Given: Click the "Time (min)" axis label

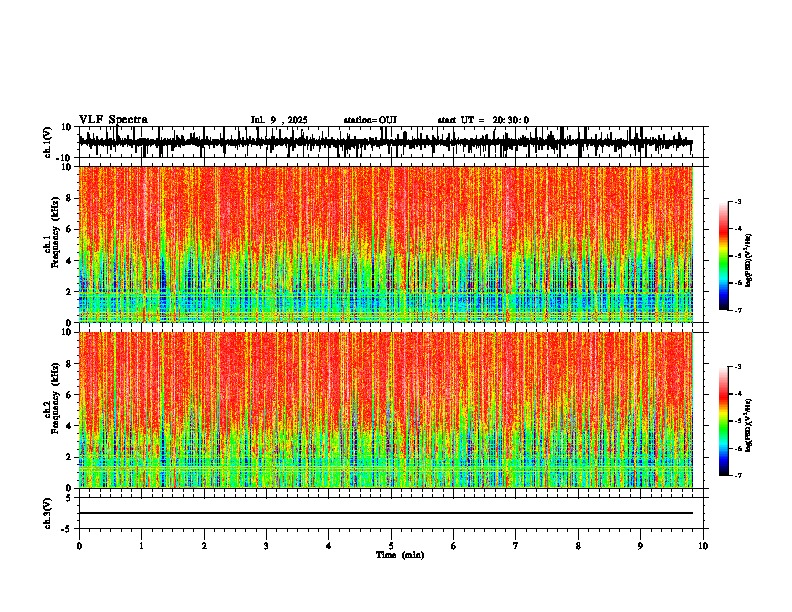Looking at the screenshot, I should (x=400, y=555).
